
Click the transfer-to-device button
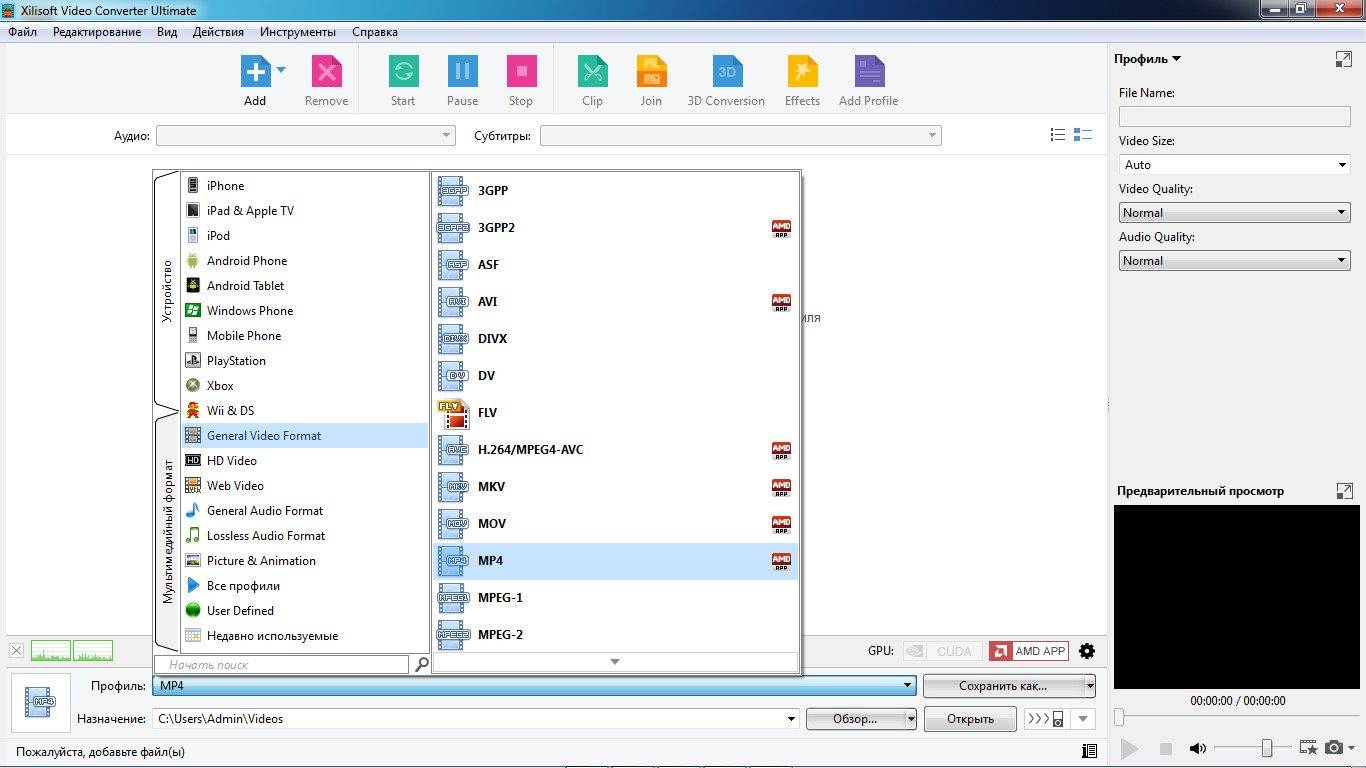click(x=1046, y=719)
